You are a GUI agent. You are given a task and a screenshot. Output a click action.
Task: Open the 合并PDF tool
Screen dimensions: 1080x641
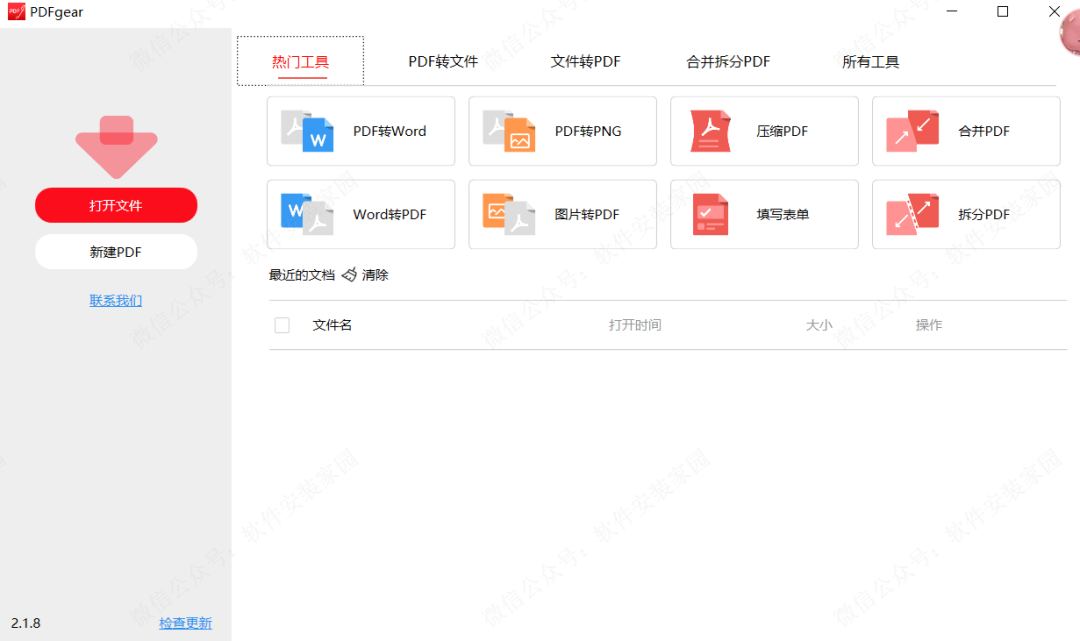click(965, 131)
